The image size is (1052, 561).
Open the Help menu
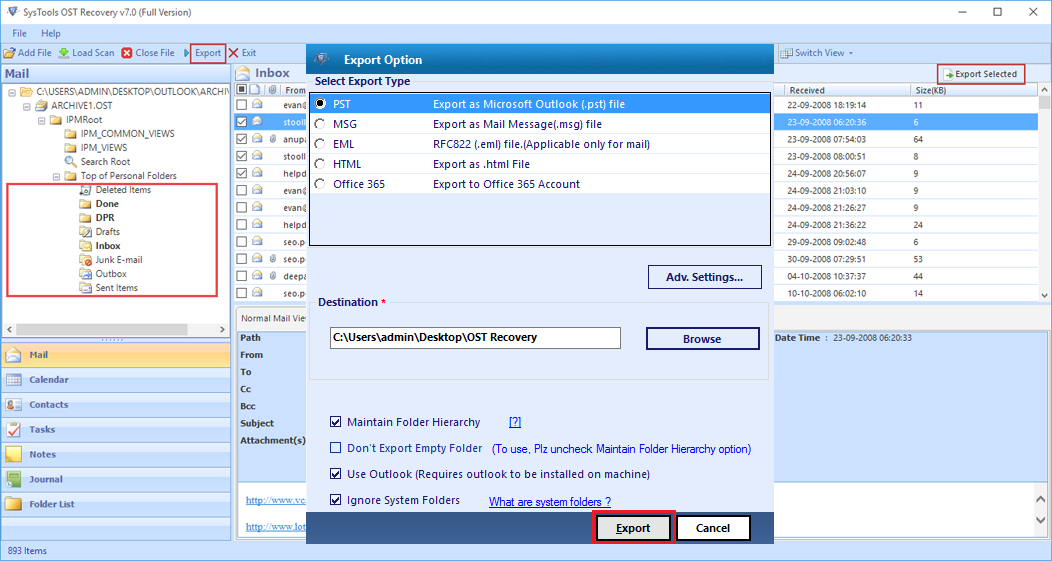tap(51, 33)
